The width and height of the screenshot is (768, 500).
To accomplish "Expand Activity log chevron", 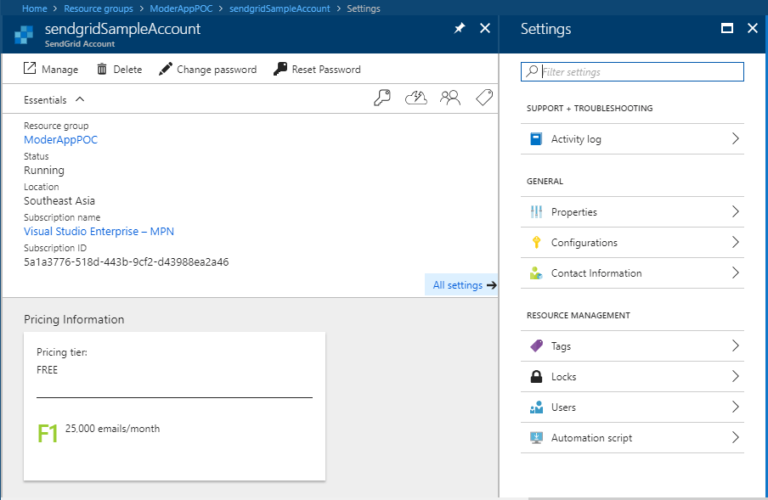I will (x=735, y=139).
